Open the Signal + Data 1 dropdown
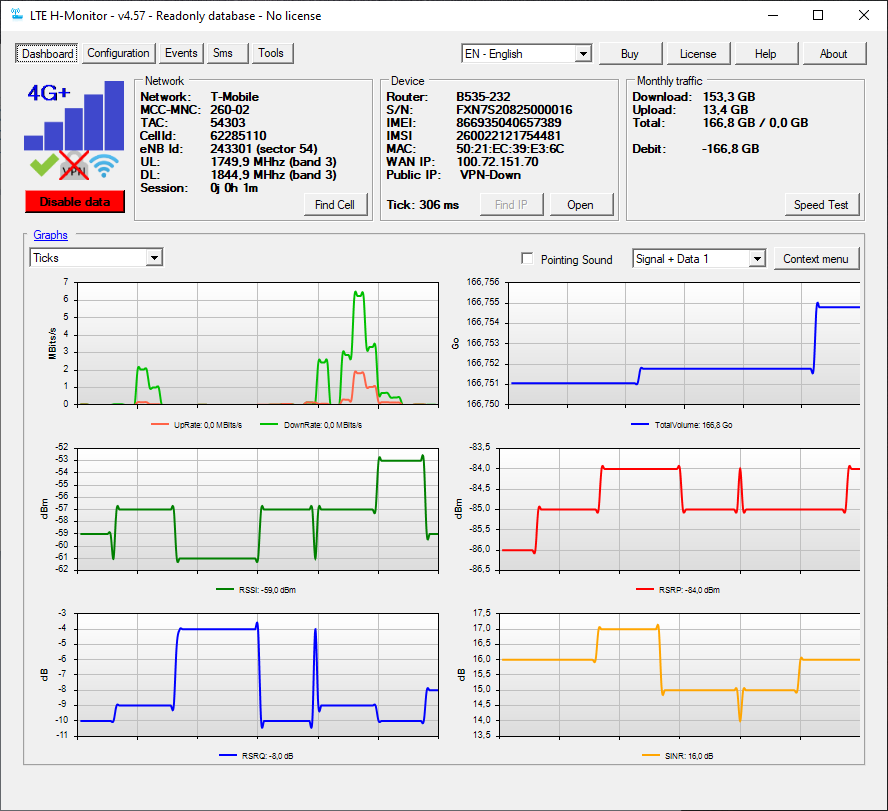This screenshot has height=811, width=888. tap(699, 259)
